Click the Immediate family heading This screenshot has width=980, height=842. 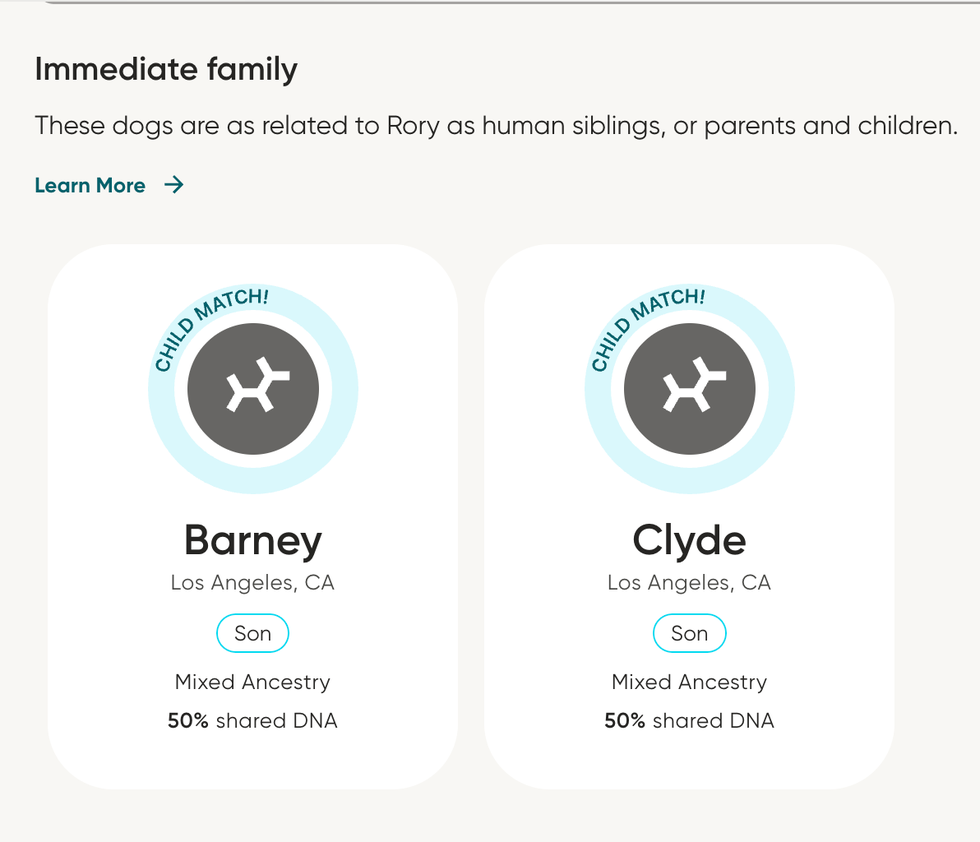click(165, 69)
